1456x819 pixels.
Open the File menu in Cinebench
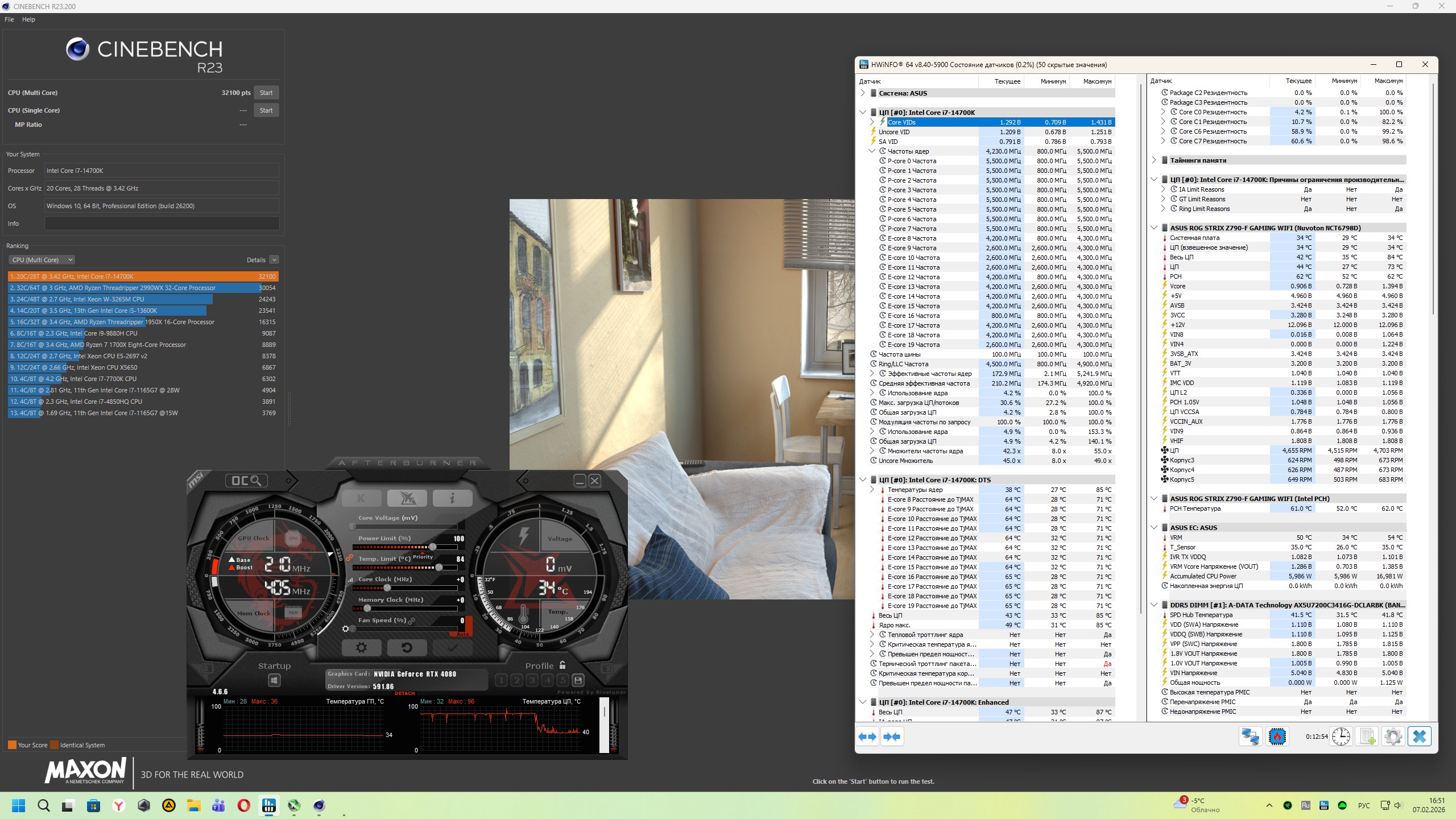9,19
